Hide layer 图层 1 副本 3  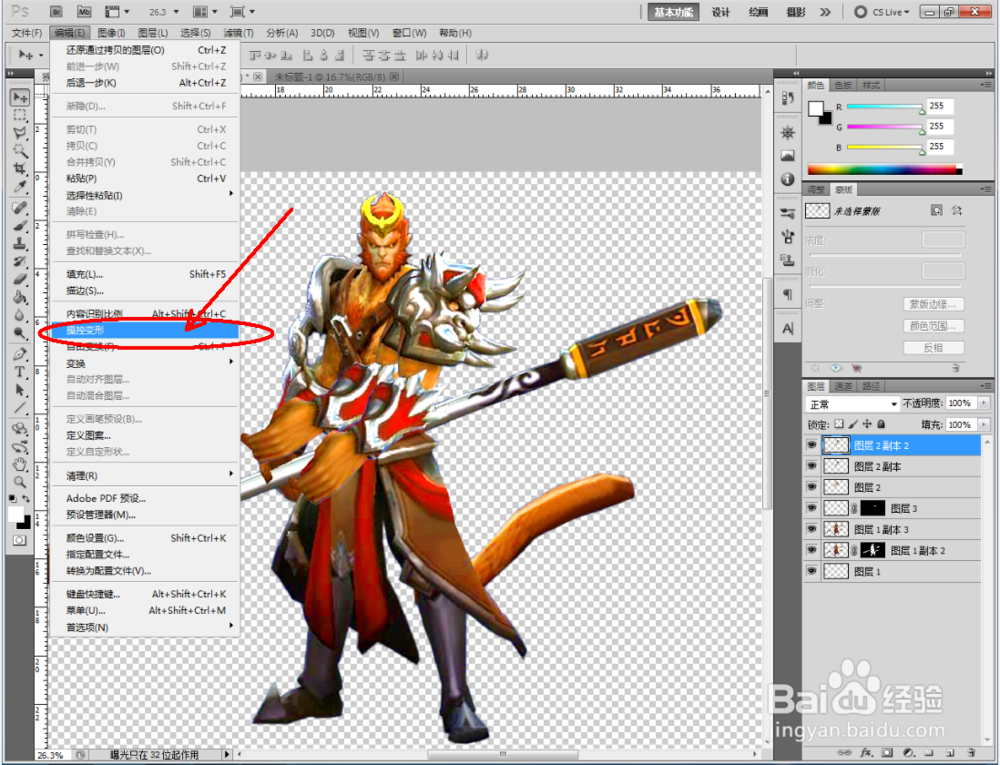[811, 529]
